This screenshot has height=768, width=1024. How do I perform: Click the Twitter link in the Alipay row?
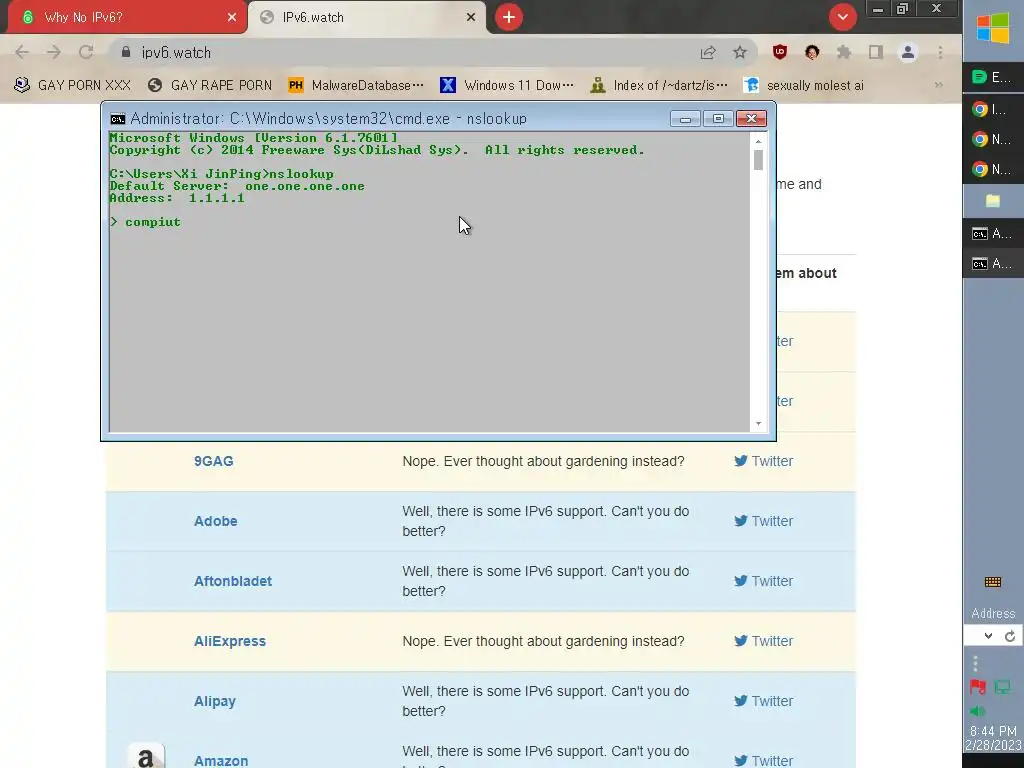coord(763,701)
